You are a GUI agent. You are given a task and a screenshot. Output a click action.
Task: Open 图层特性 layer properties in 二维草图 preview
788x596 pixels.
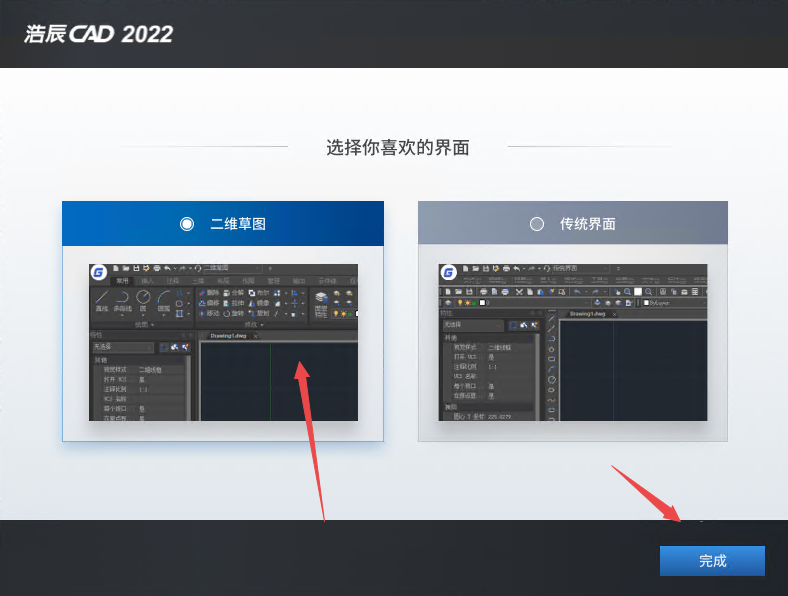[321, 303]
